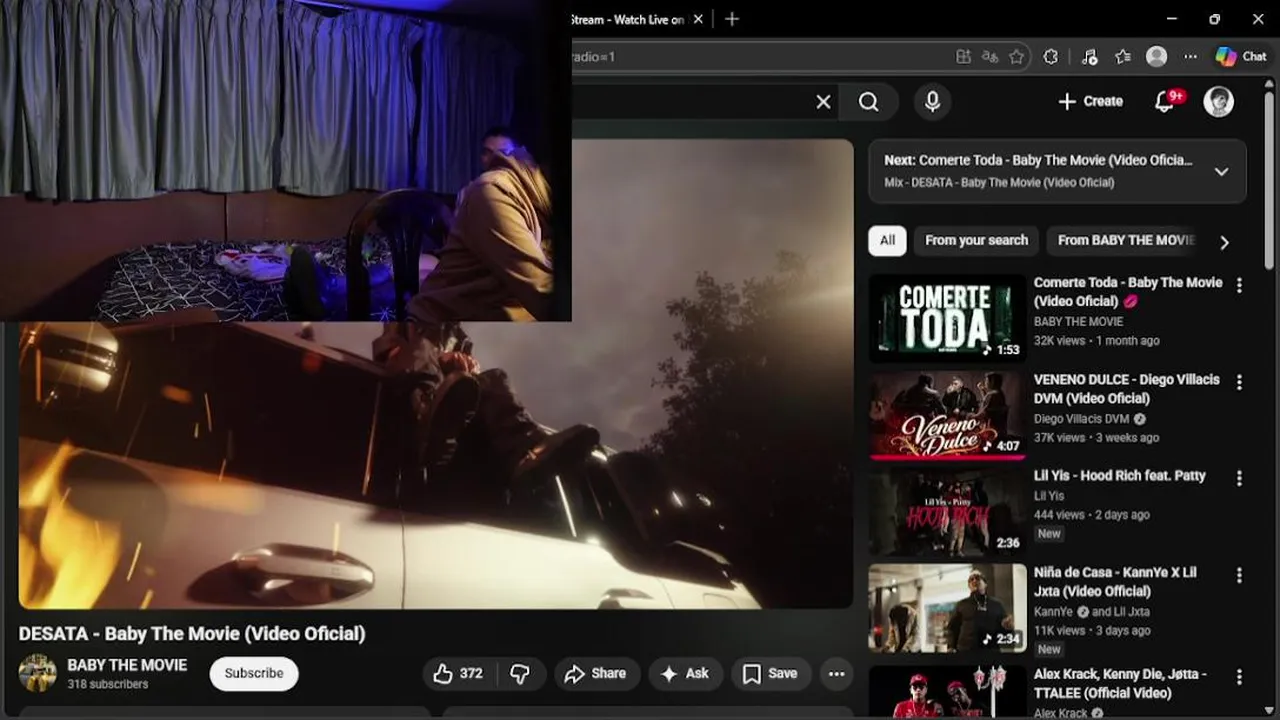Select 'Diego Villacis DVM' channel name text
The image size is (1280, 720).
tap(1081, 419)
